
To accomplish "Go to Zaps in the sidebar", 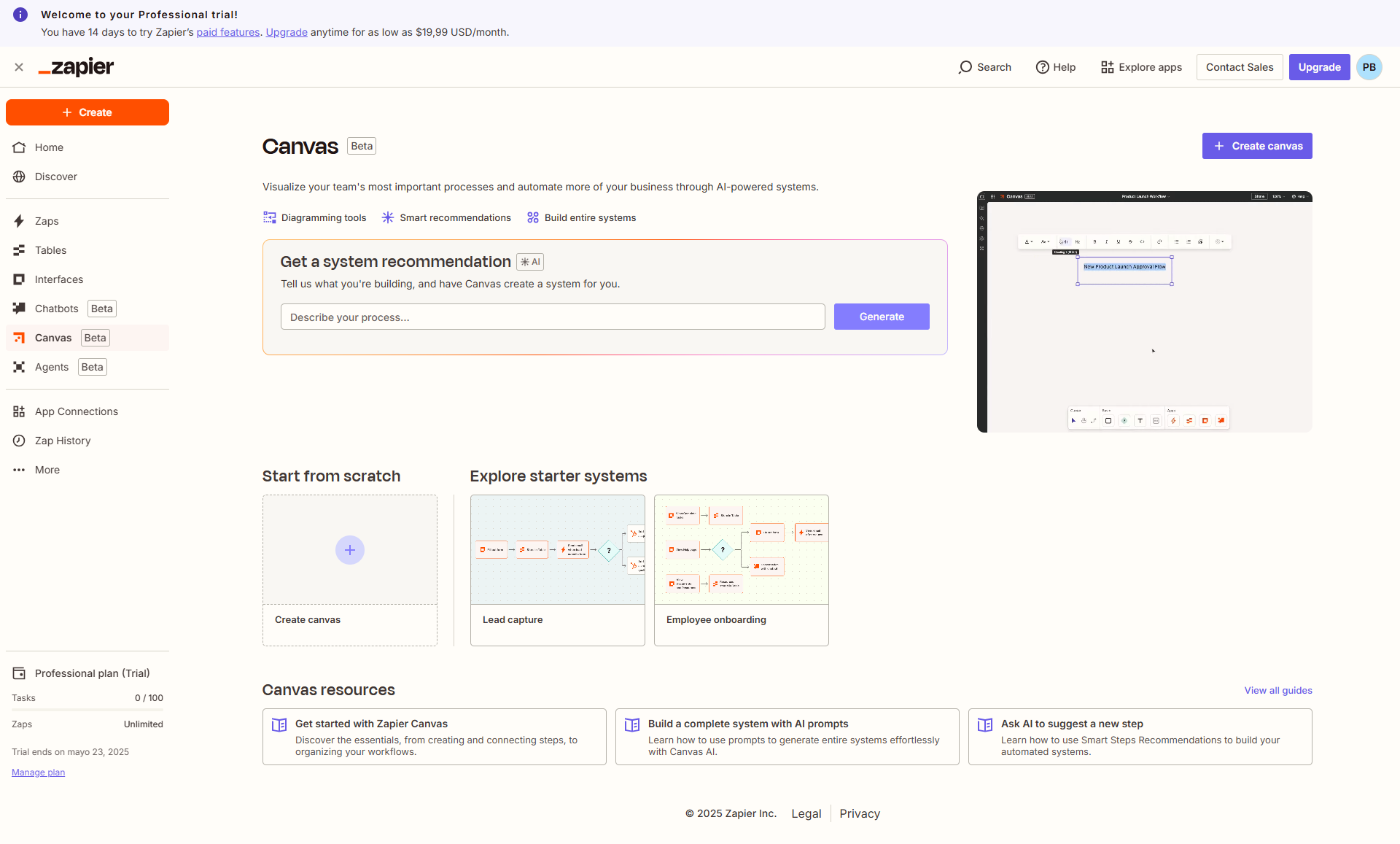I will pyautogui.click(x=87, y=221).
